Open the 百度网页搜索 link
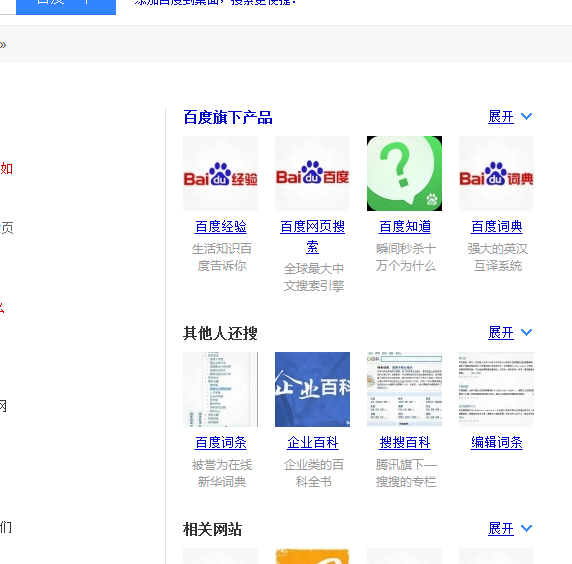The height and width of the screenshot is (564, 572). point(312,237)
